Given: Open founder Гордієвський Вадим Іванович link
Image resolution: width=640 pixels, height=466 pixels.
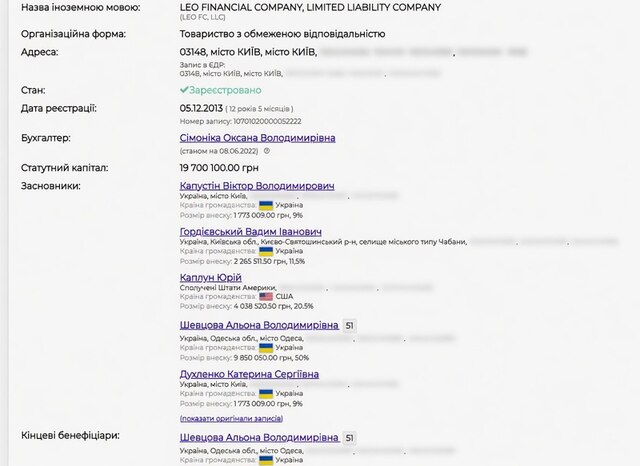Looking at the screenshot, I should click(x=251, y=232).
